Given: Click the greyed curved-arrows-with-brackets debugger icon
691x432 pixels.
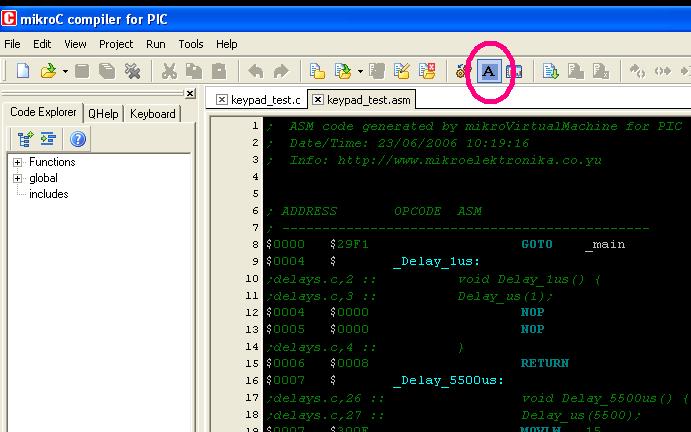Looking at the screenshot, I should [637, 71].
